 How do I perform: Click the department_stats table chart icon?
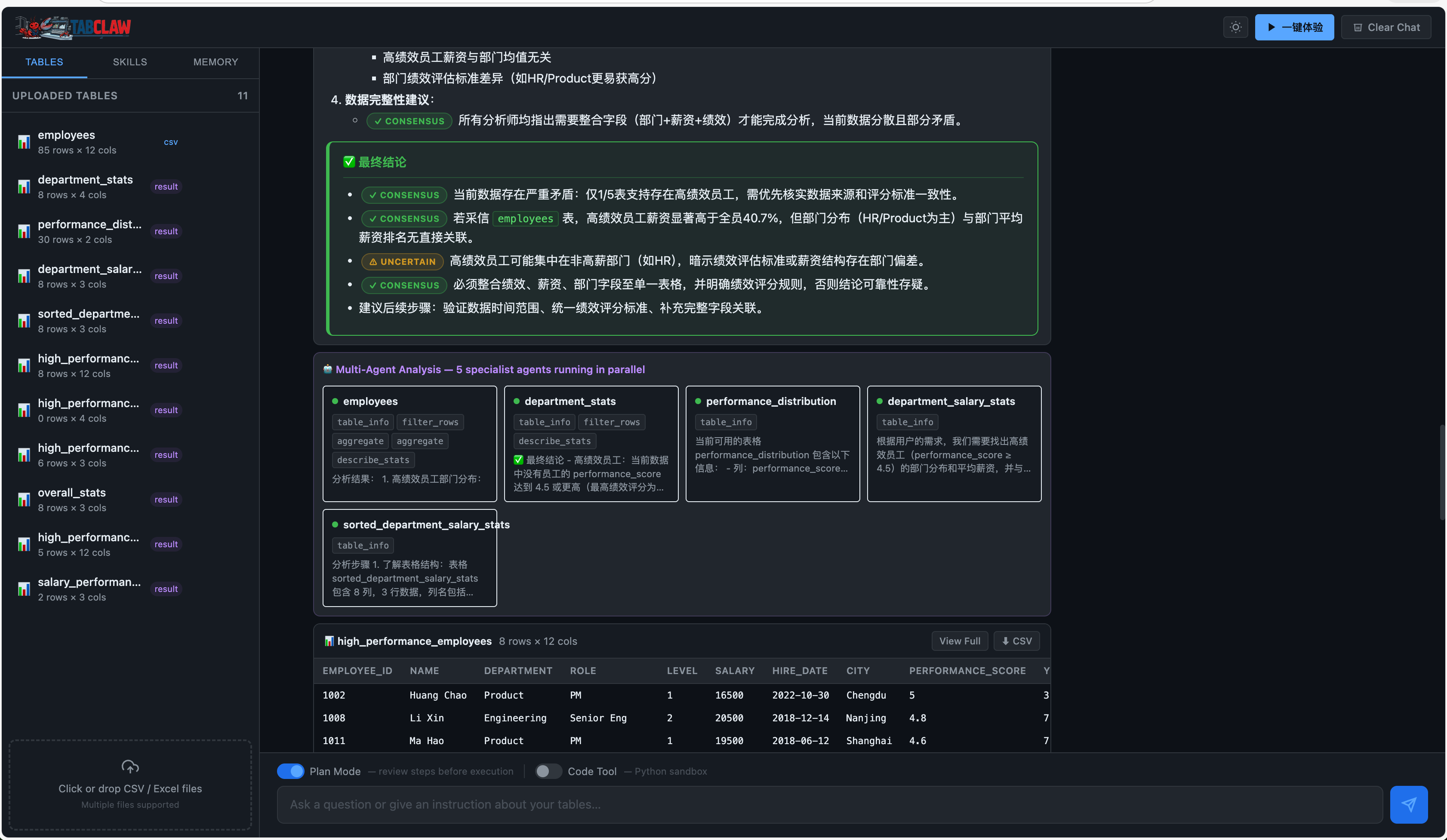click(24, 187)
